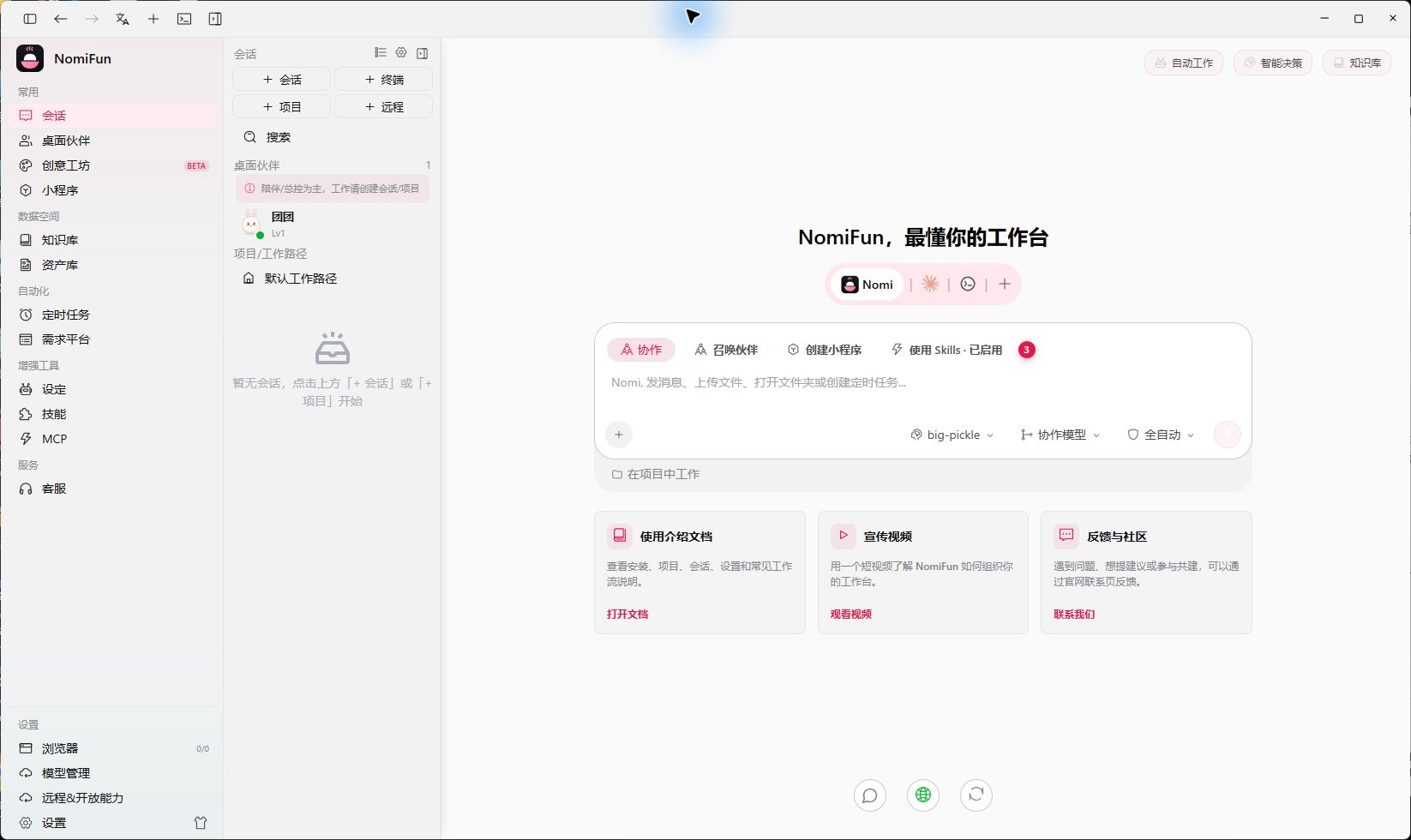Open 会话 in the left sidebar
This screenshot has width=1411, height=840.
click(x=114, y=116)
